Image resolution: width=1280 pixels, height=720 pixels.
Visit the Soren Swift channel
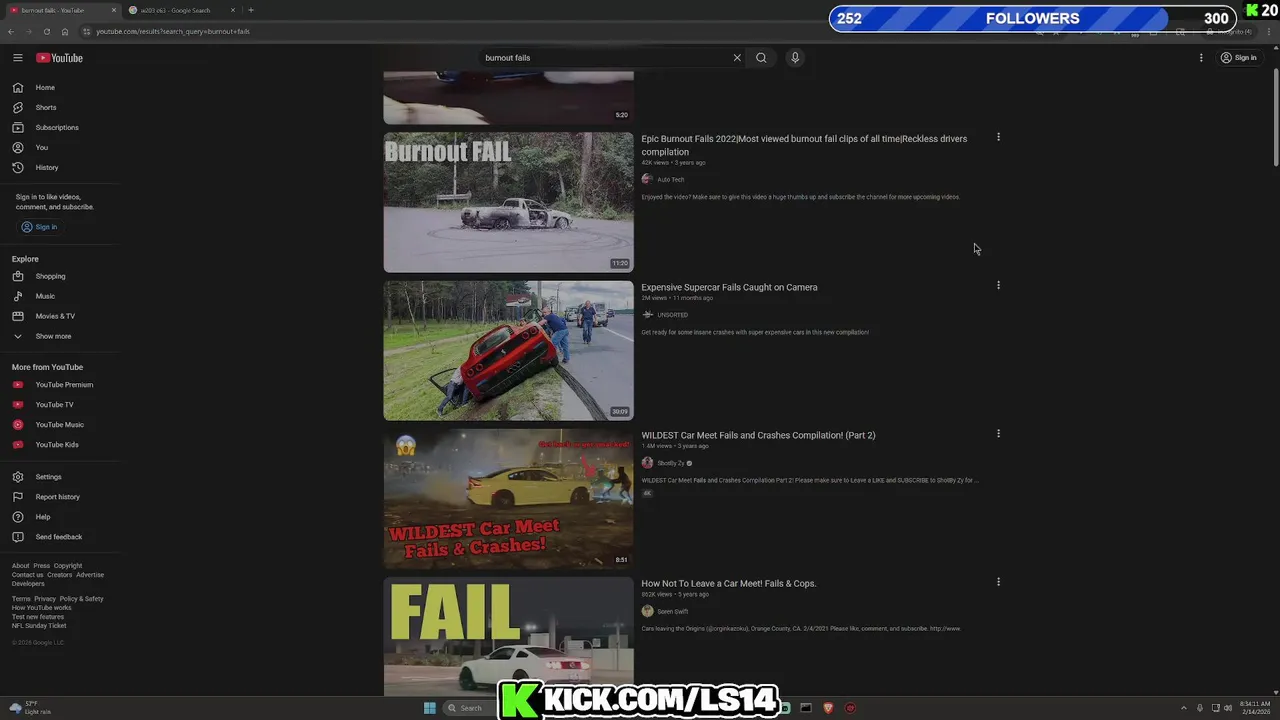coord(672,611)
